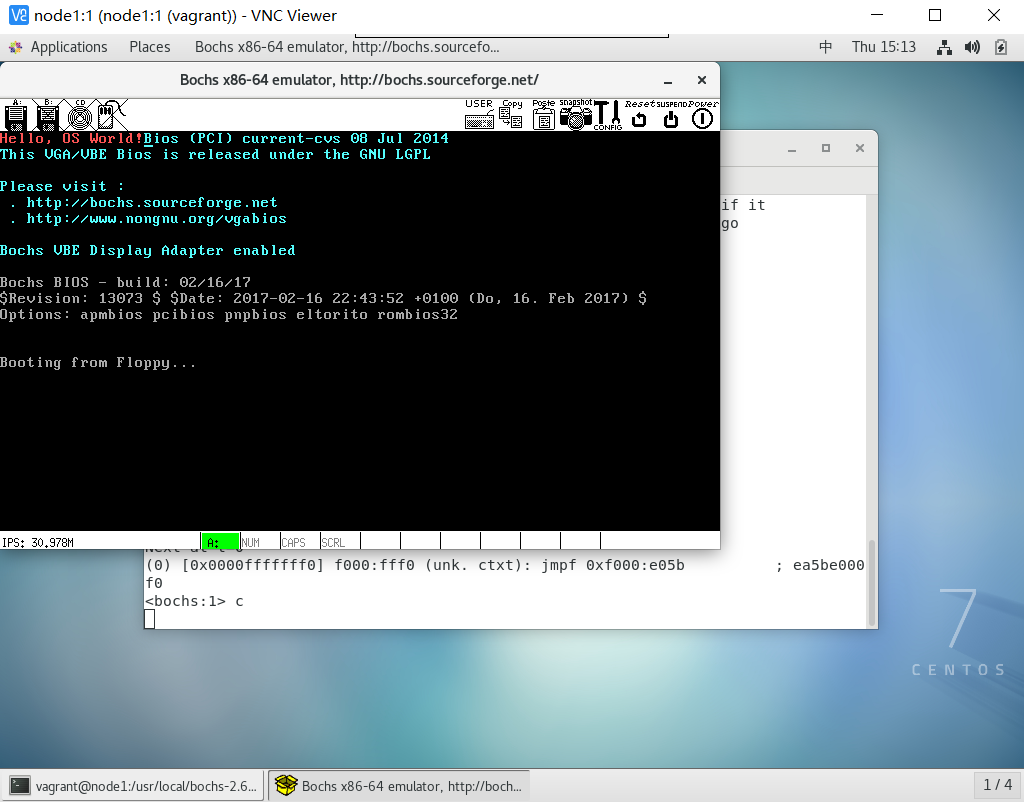Open the clock calendar showing Thu 15:13
Image resolution: width=1024 pixels, height=802 pixels.
884,46
